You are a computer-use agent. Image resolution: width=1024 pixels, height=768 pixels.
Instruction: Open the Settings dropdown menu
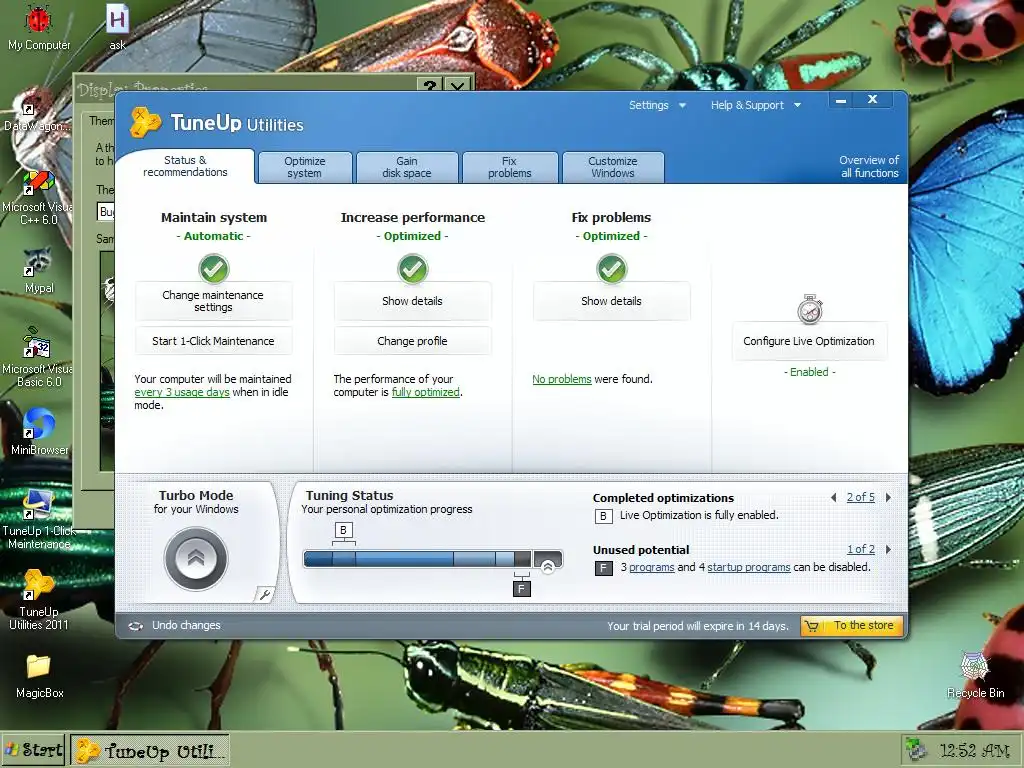coord(657,105)
